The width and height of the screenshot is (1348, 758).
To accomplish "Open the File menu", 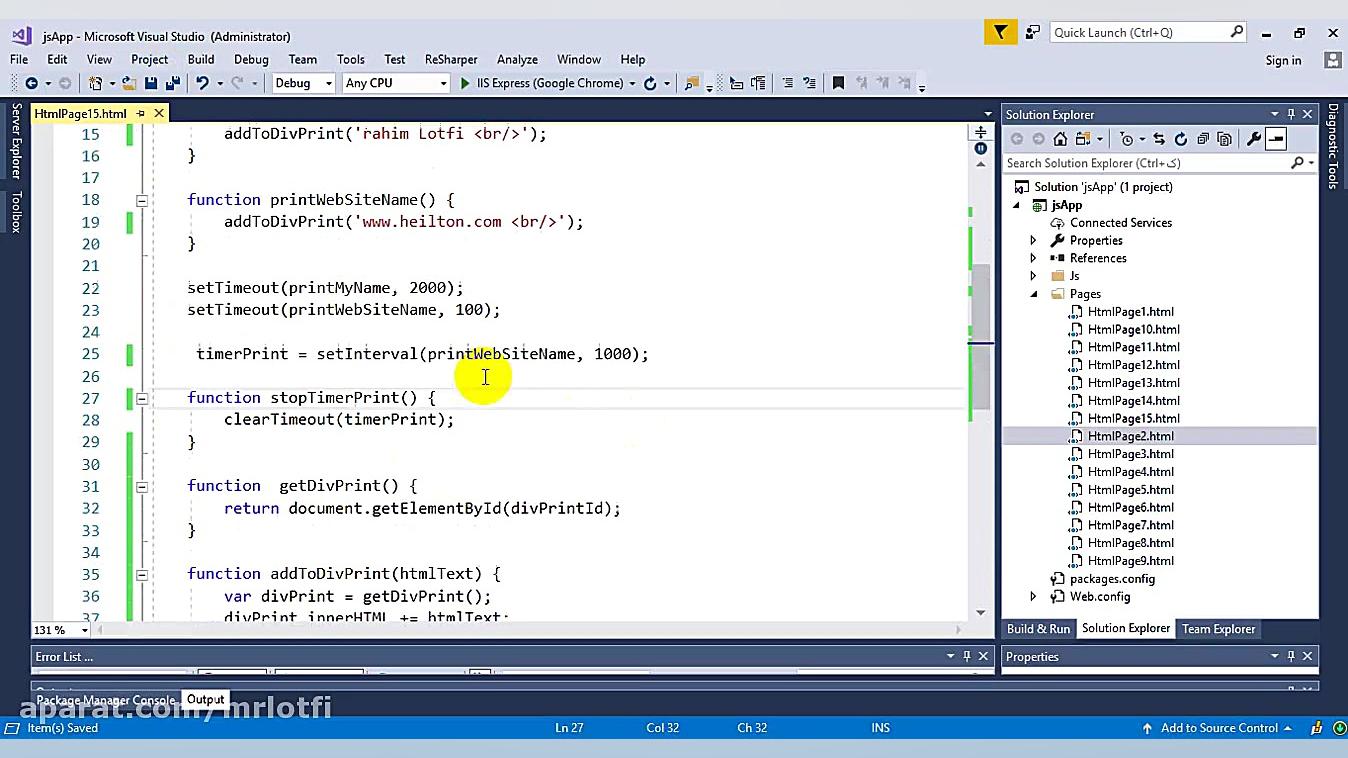I will [x=19, y=60].
